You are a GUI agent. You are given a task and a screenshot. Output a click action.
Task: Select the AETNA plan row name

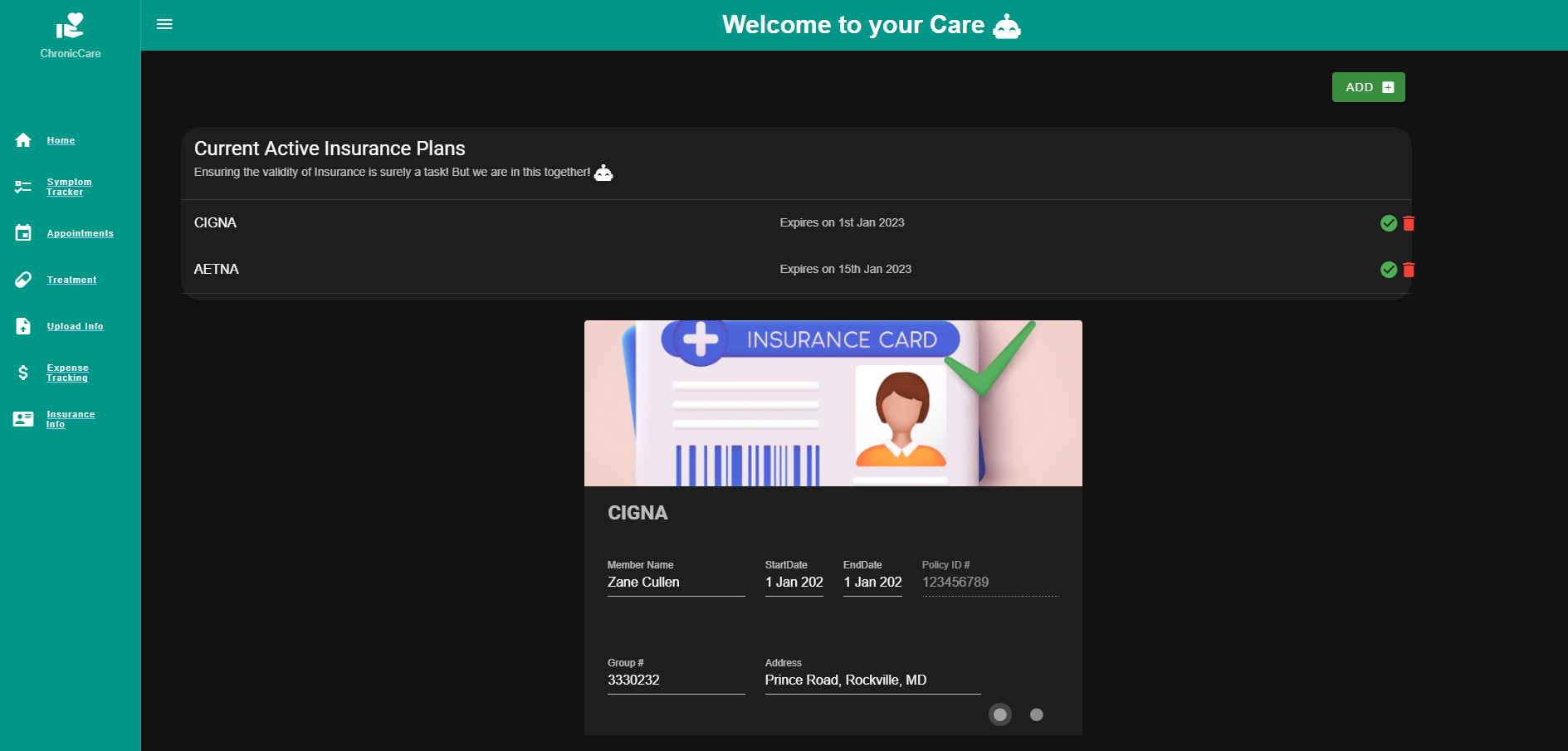217,269
